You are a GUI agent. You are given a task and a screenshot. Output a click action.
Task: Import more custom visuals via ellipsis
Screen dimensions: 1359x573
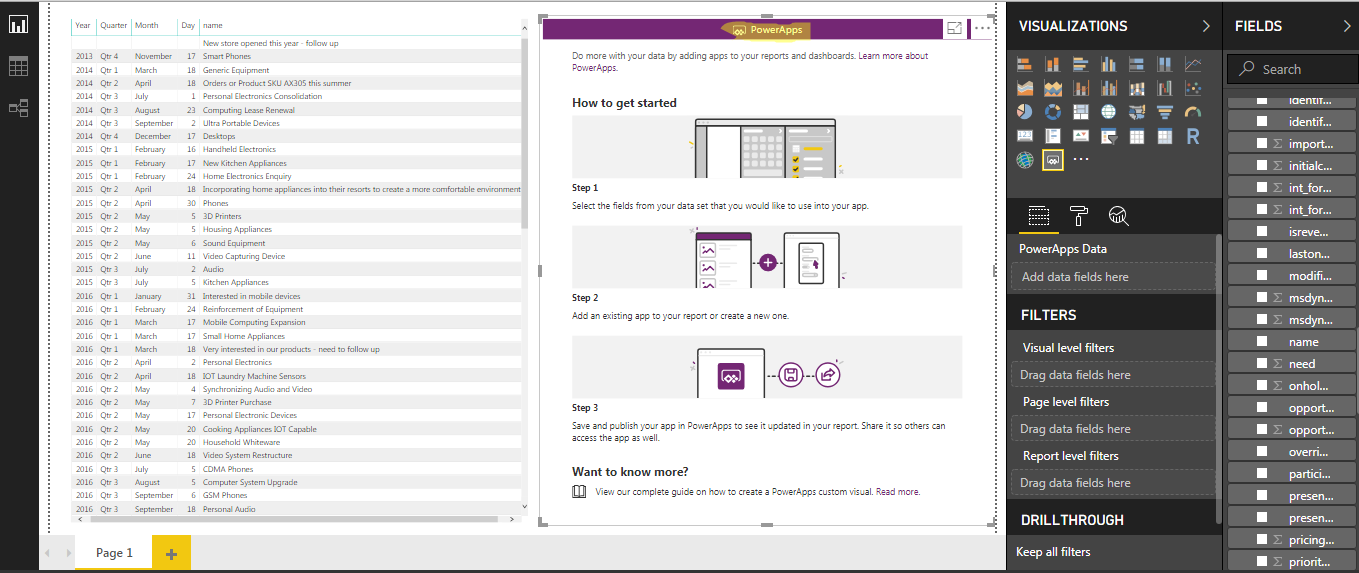(1080, 160)
